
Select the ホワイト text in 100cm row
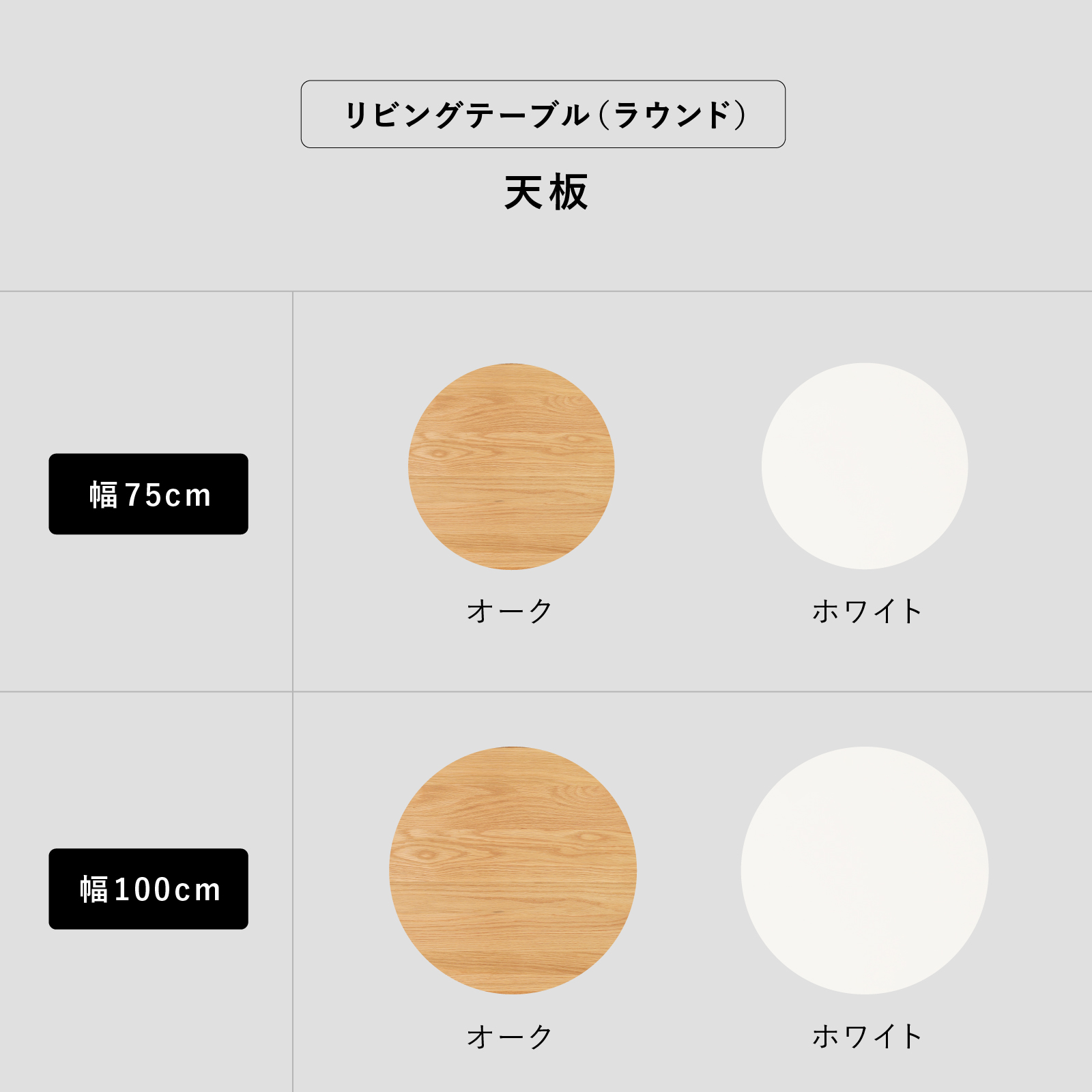[867, 1037]
